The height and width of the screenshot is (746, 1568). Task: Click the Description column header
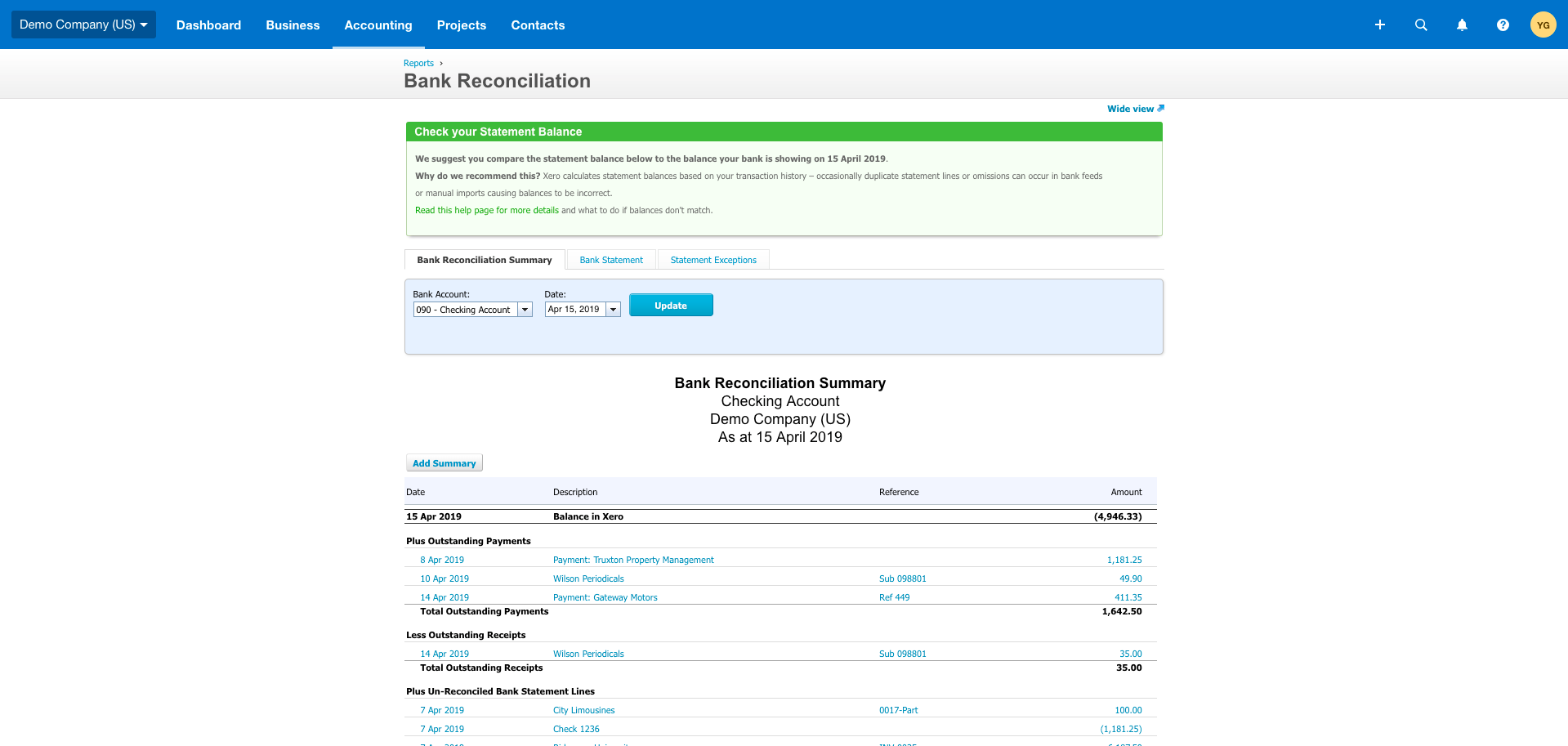tap(575, 492)
